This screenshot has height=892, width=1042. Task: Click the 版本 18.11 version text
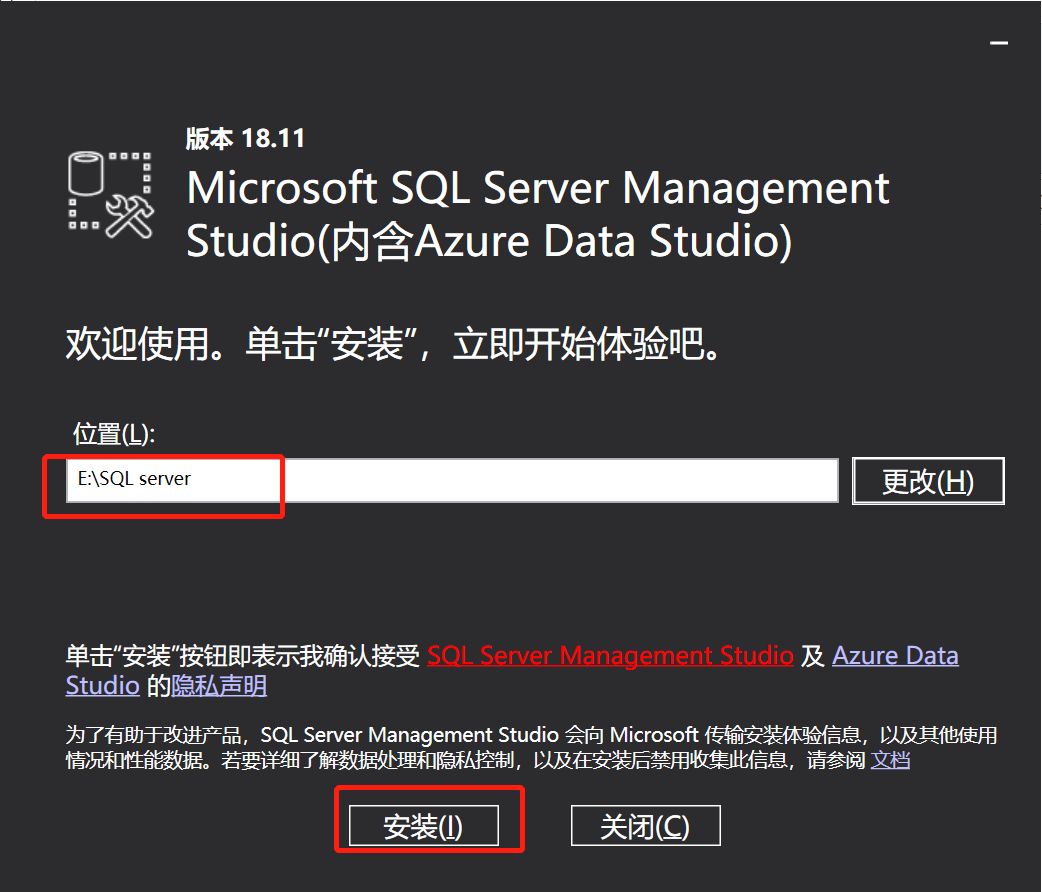(x=245, y=138)
